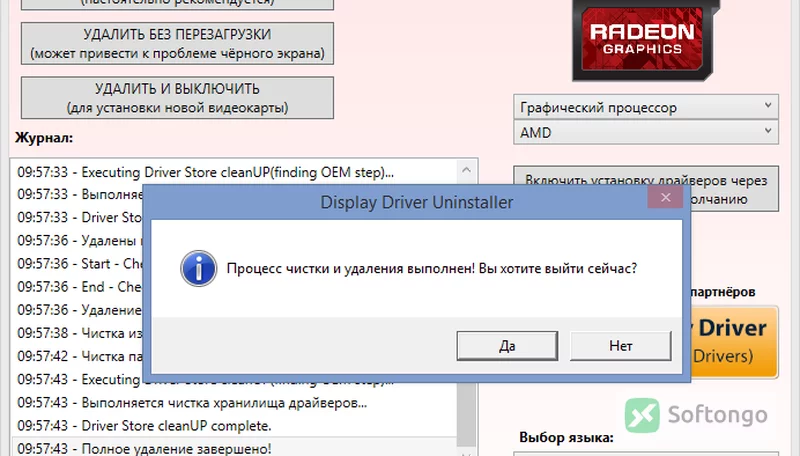Screen dimensions: 800x456
Task: Click the Выбор языка label
Action: [566, 438]
